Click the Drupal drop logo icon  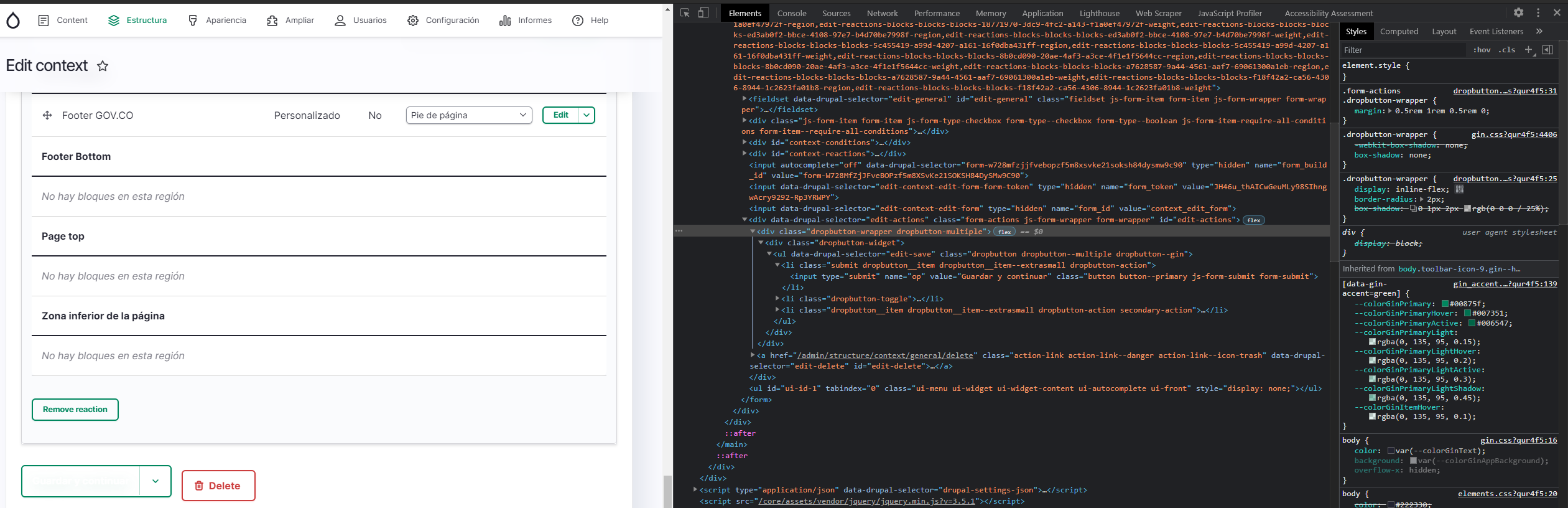[x=13, y=21]
